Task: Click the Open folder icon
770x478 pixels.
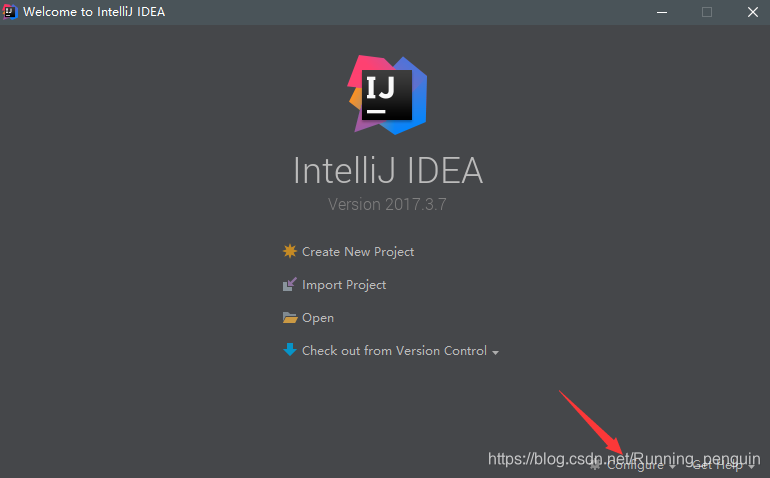Action: coord(290,318)
